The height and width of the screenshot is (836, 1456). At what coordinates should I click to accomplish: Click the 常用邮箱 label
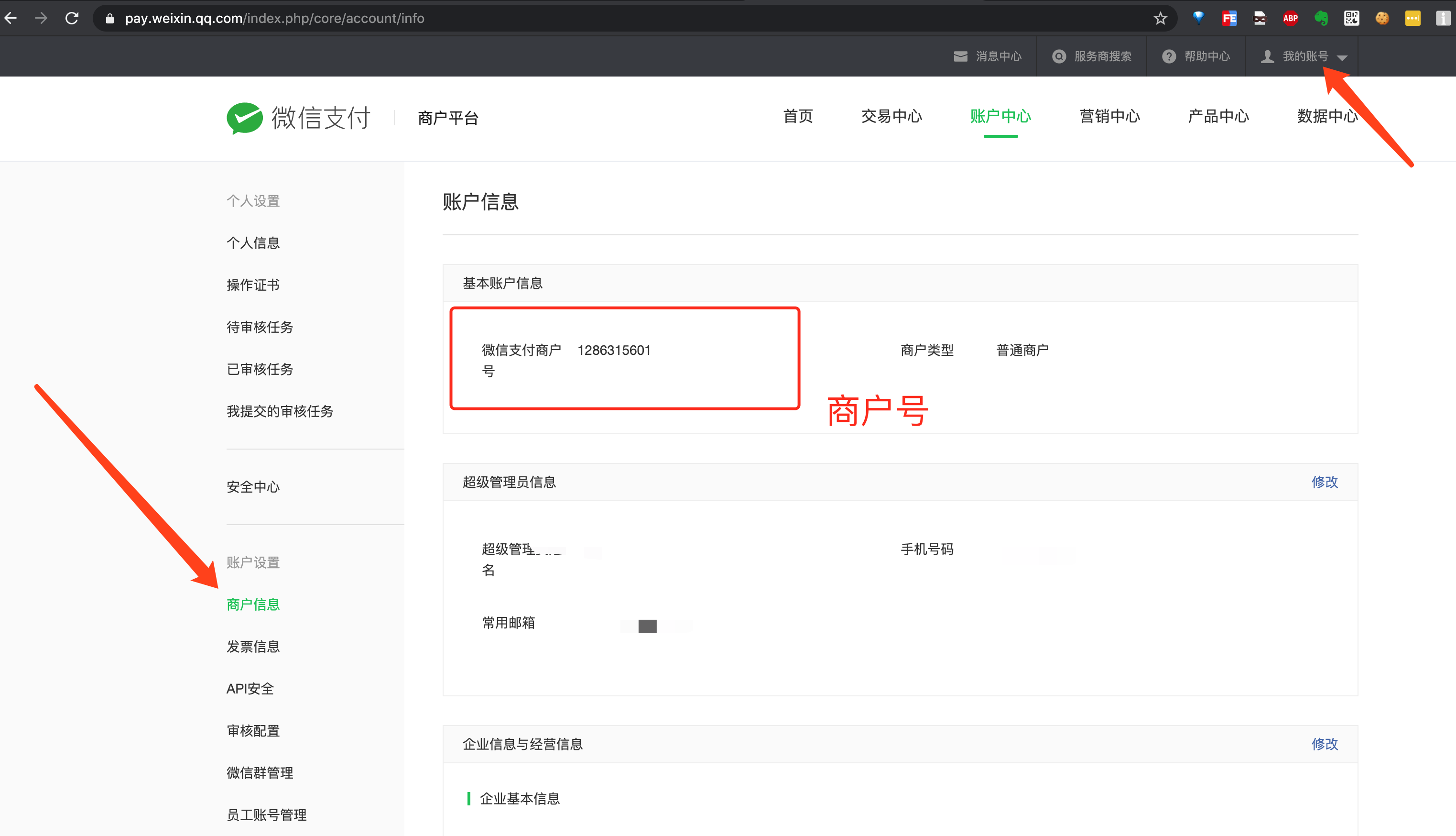(x=508, y=623)
